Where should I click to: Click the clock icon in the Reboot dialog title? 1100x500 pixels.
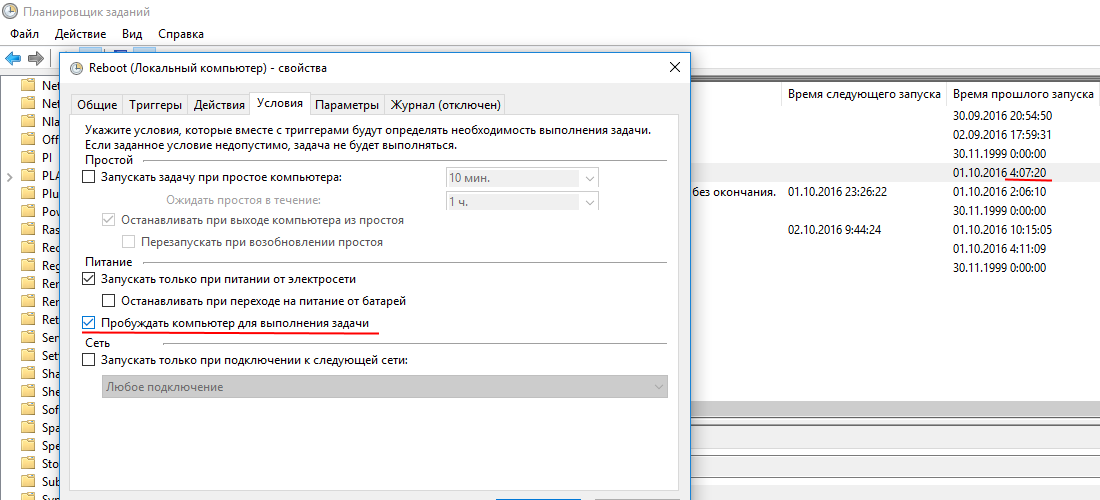(77, 68)
